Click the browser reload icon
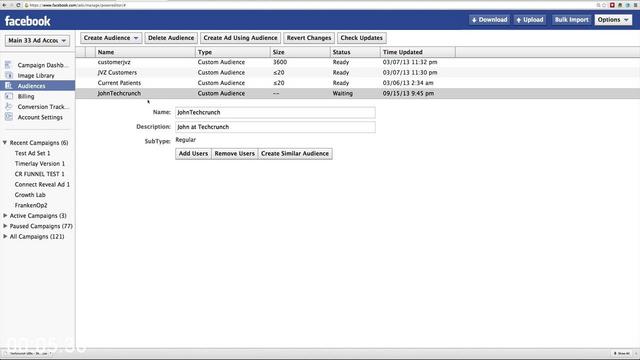 click(18, 5)
